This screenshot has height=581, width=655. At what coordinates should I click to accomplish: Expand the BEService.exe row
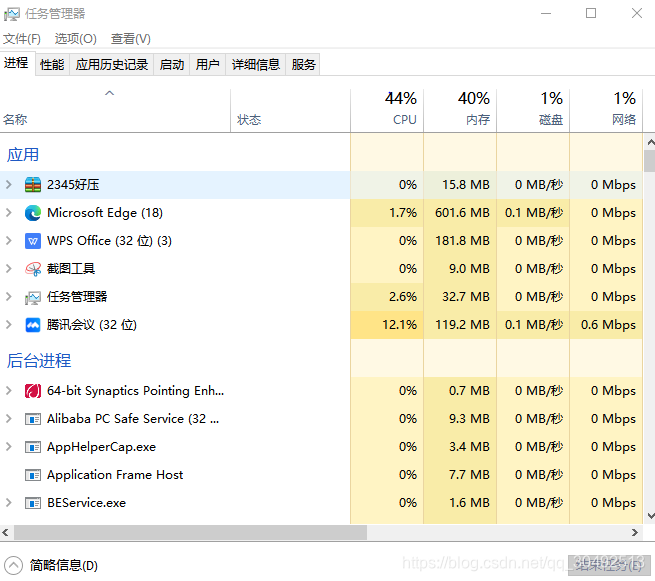pos(9,502)
